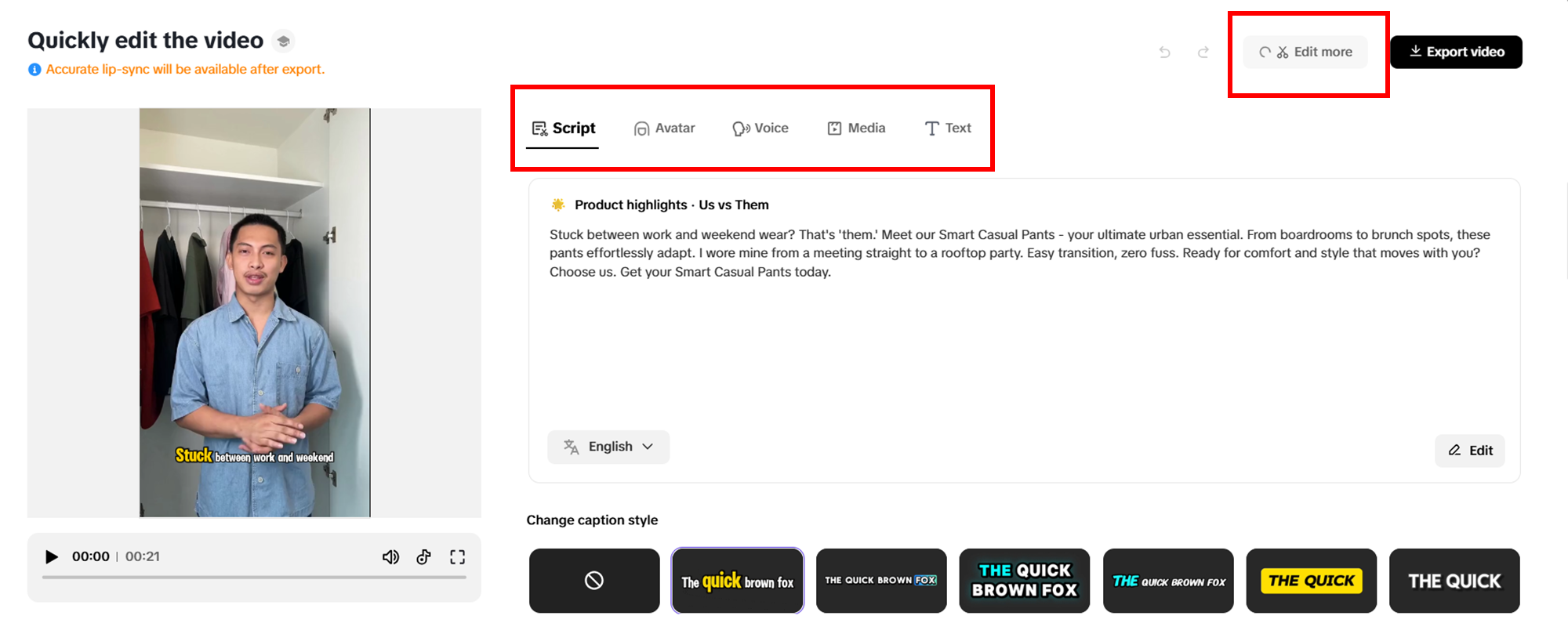Screen dimensions: 1568x623
Task: Redo the last edit
Action: 1203,52
